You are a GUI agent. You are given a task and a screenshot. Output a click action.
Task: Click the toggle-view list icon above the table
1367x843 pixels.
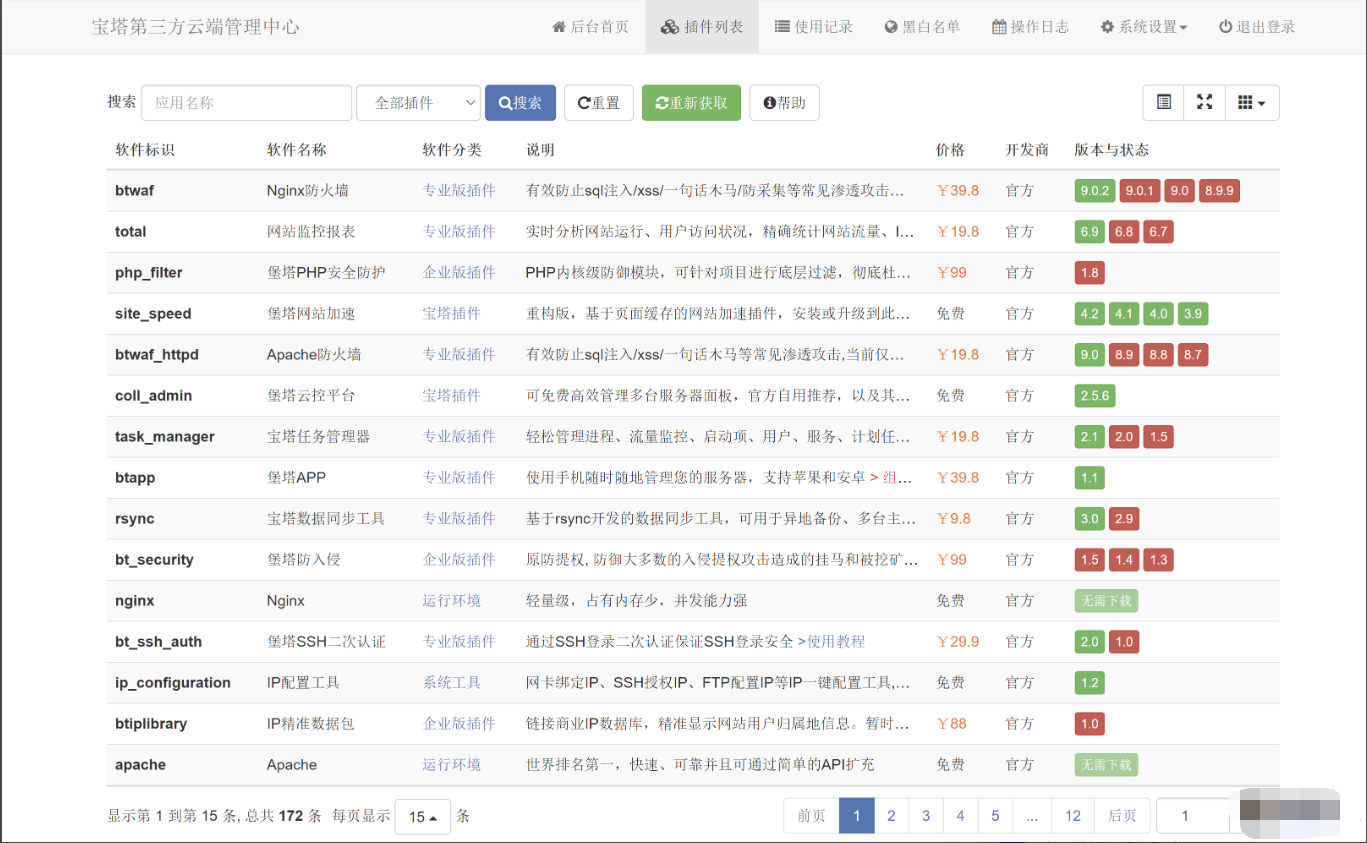click(1166, 102)
